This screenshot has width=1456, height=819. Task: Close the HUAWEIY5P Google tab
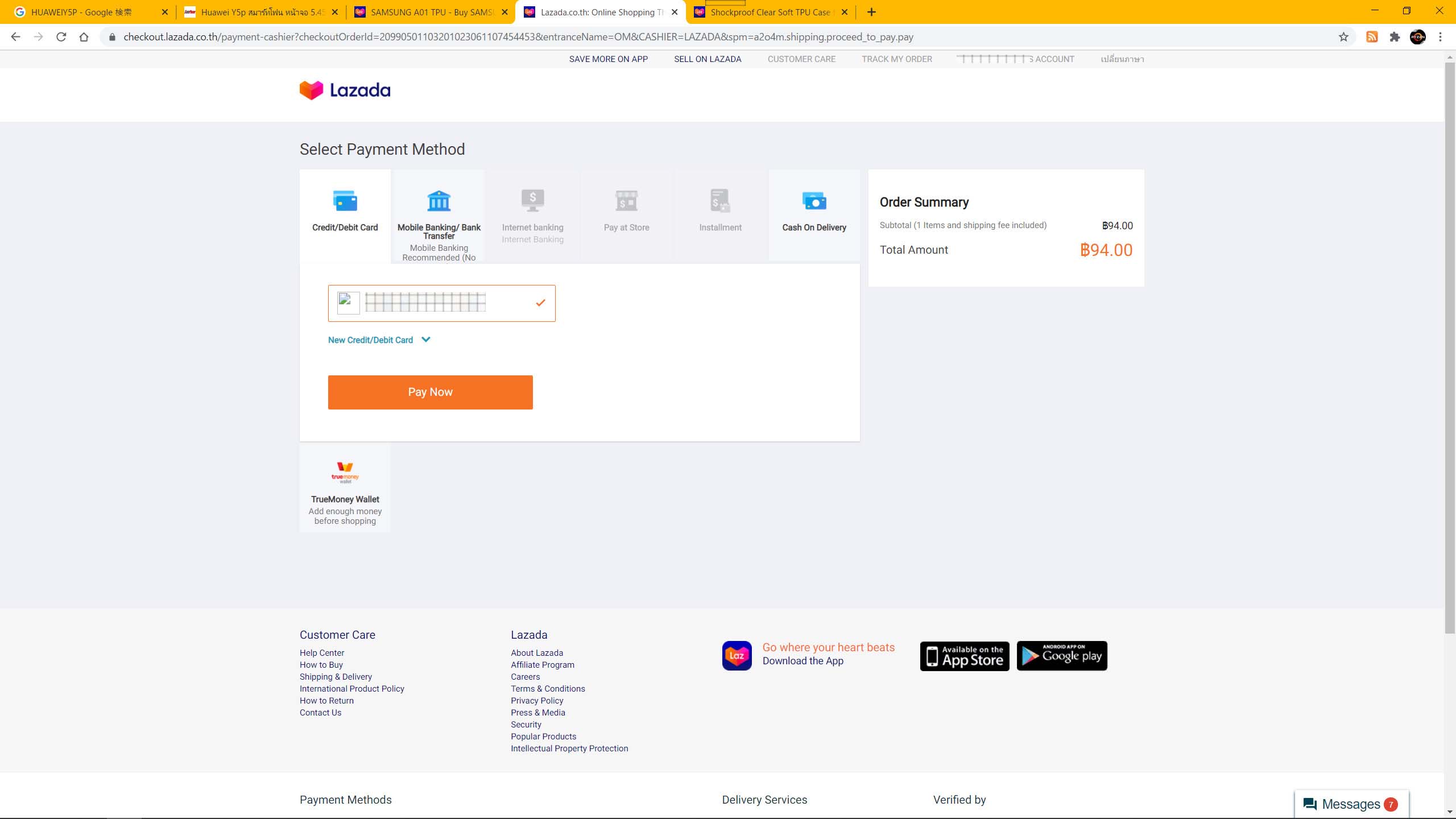(165, 12)
